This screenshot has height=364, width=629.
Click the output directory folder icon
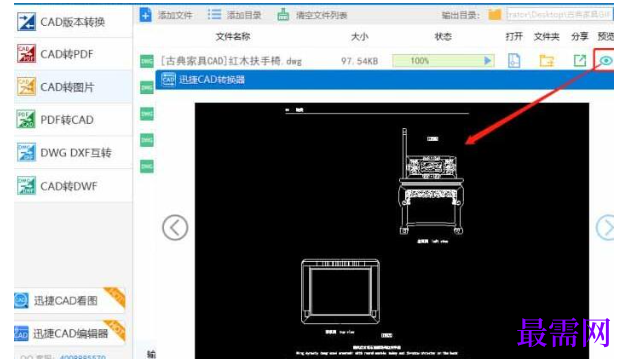click(495, 15)
